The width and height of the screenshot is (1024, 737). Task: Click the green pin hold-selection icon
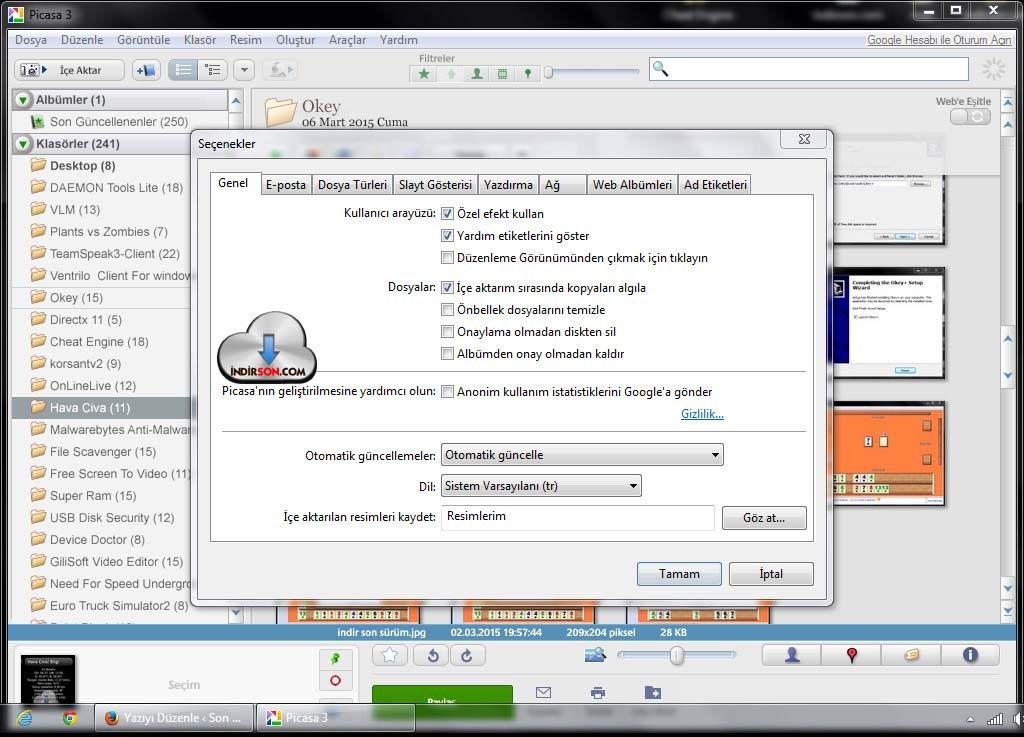(336, 659)
